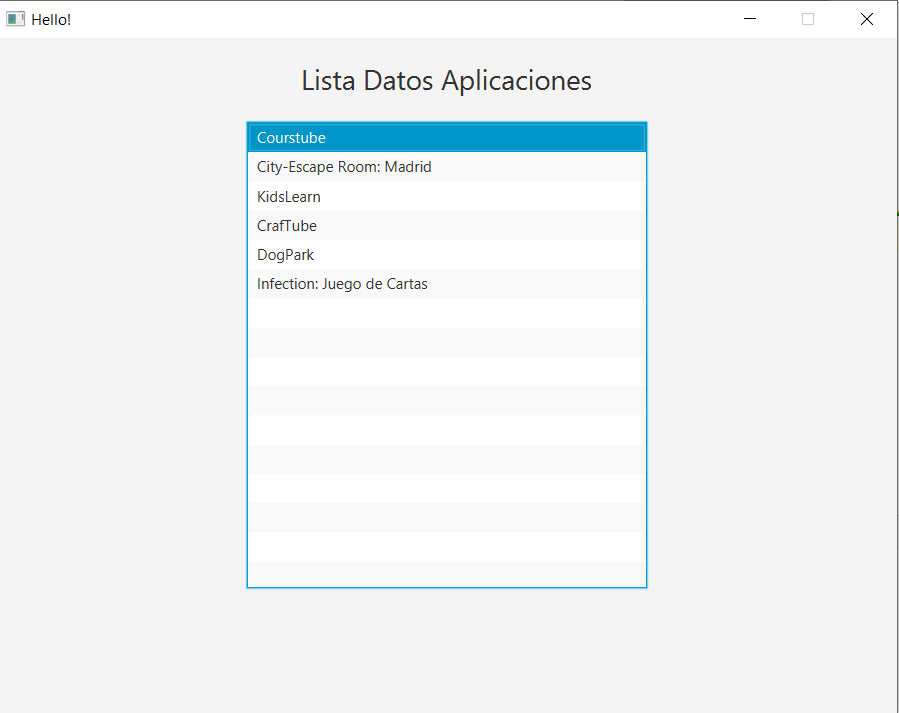Click the list view's bottom border area
The width and height of the screenshot is (899, 713).
pyautogui.click(x=446, y=586)
